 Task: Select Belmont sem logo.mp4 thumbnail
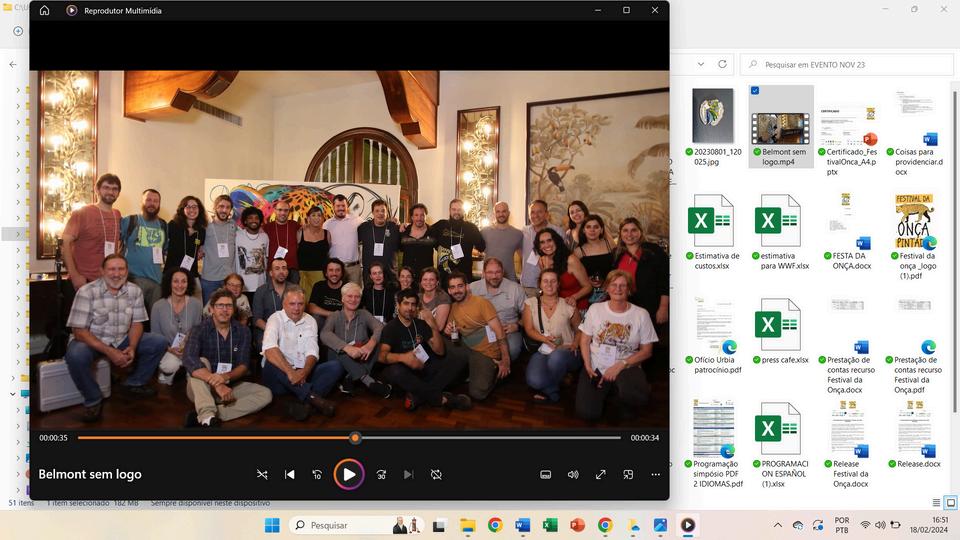(781, 128)
